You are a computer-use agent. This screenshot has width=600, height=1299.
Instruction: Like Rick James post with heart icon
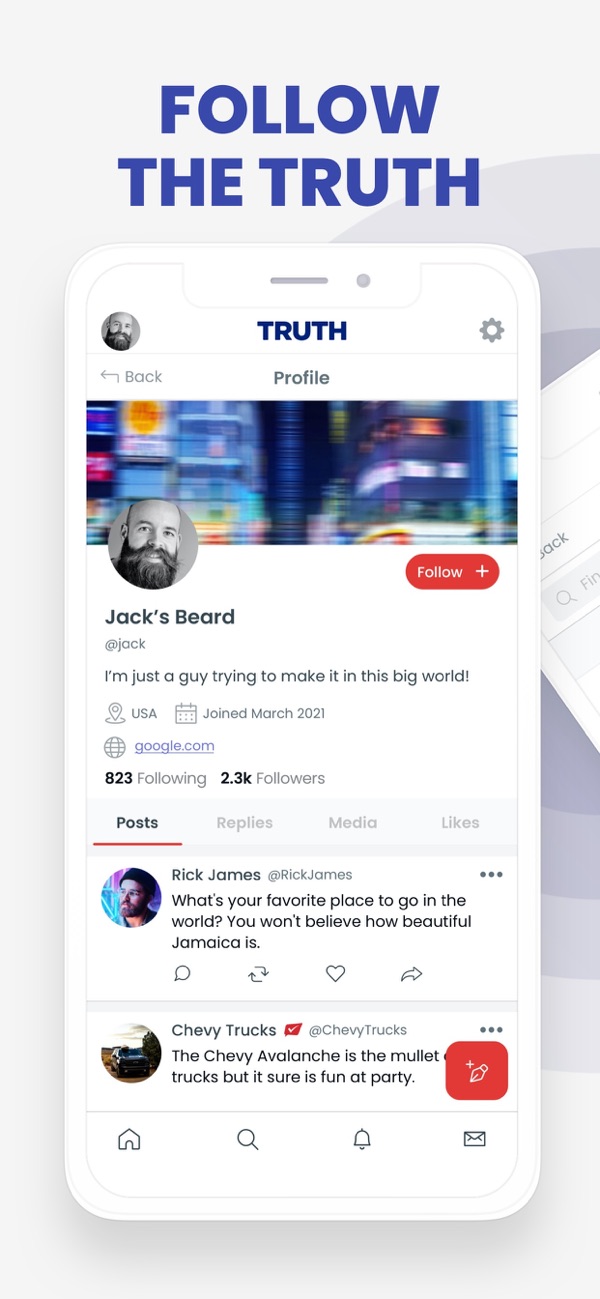[x=335, y=973]
